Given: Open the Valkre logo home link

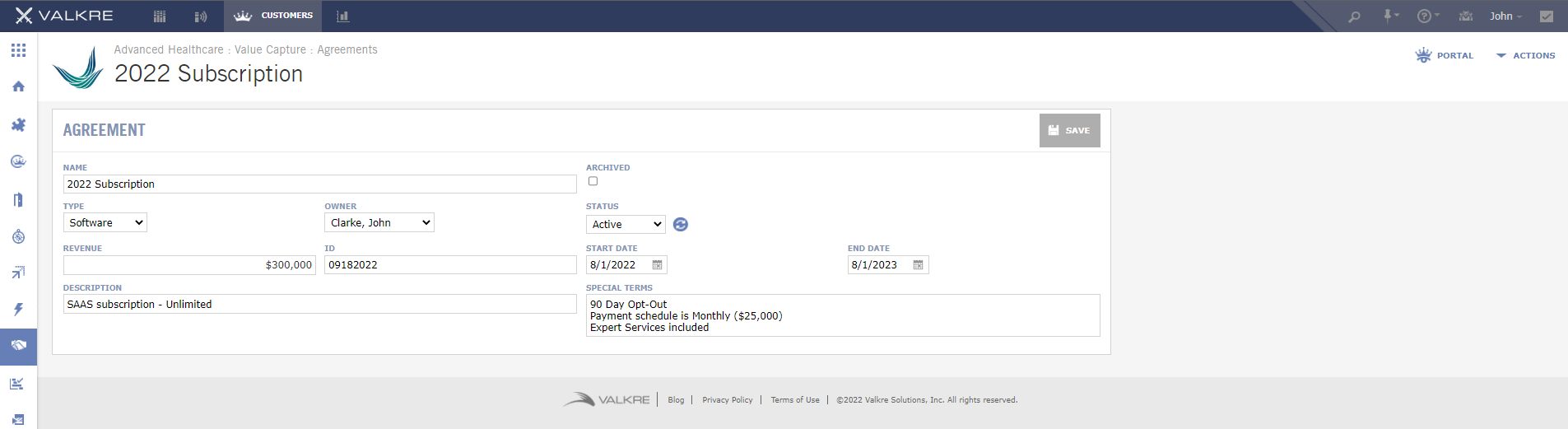Looking at the screenshot, I should pyautogui.click(x=64, y=16).
